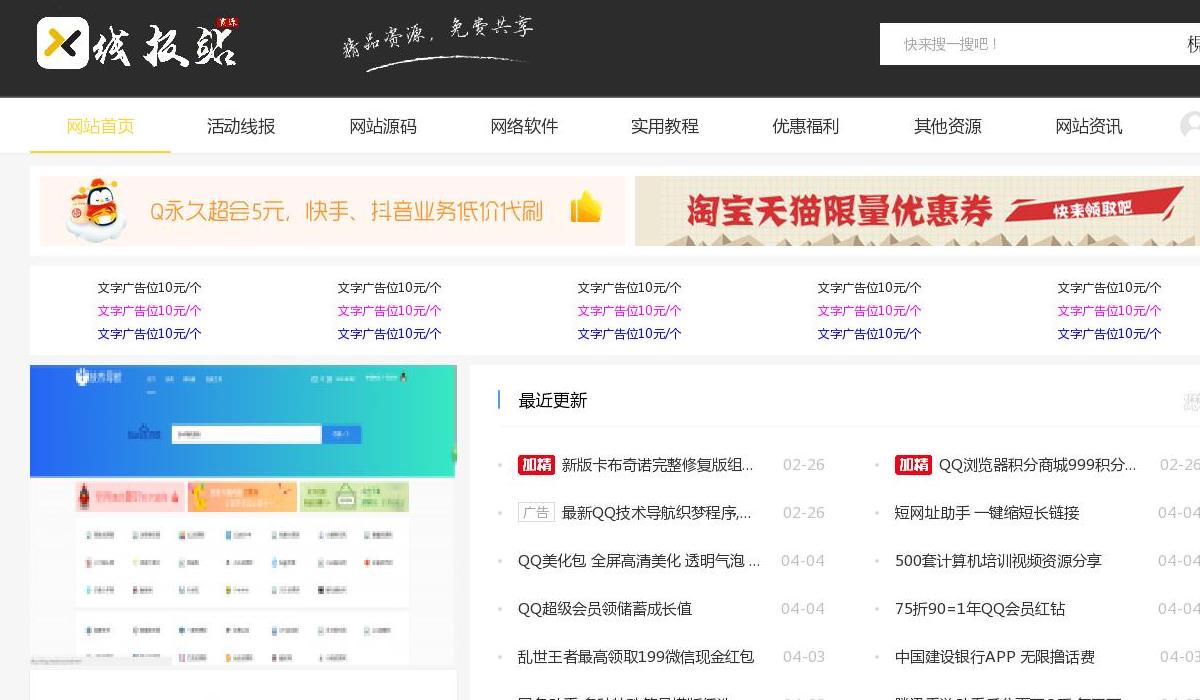Viewport: 1200px width, 700px height.
Task: Click the 02-26 date beside 最新QQ技术导航 post
Action: (x=804, y=513)
